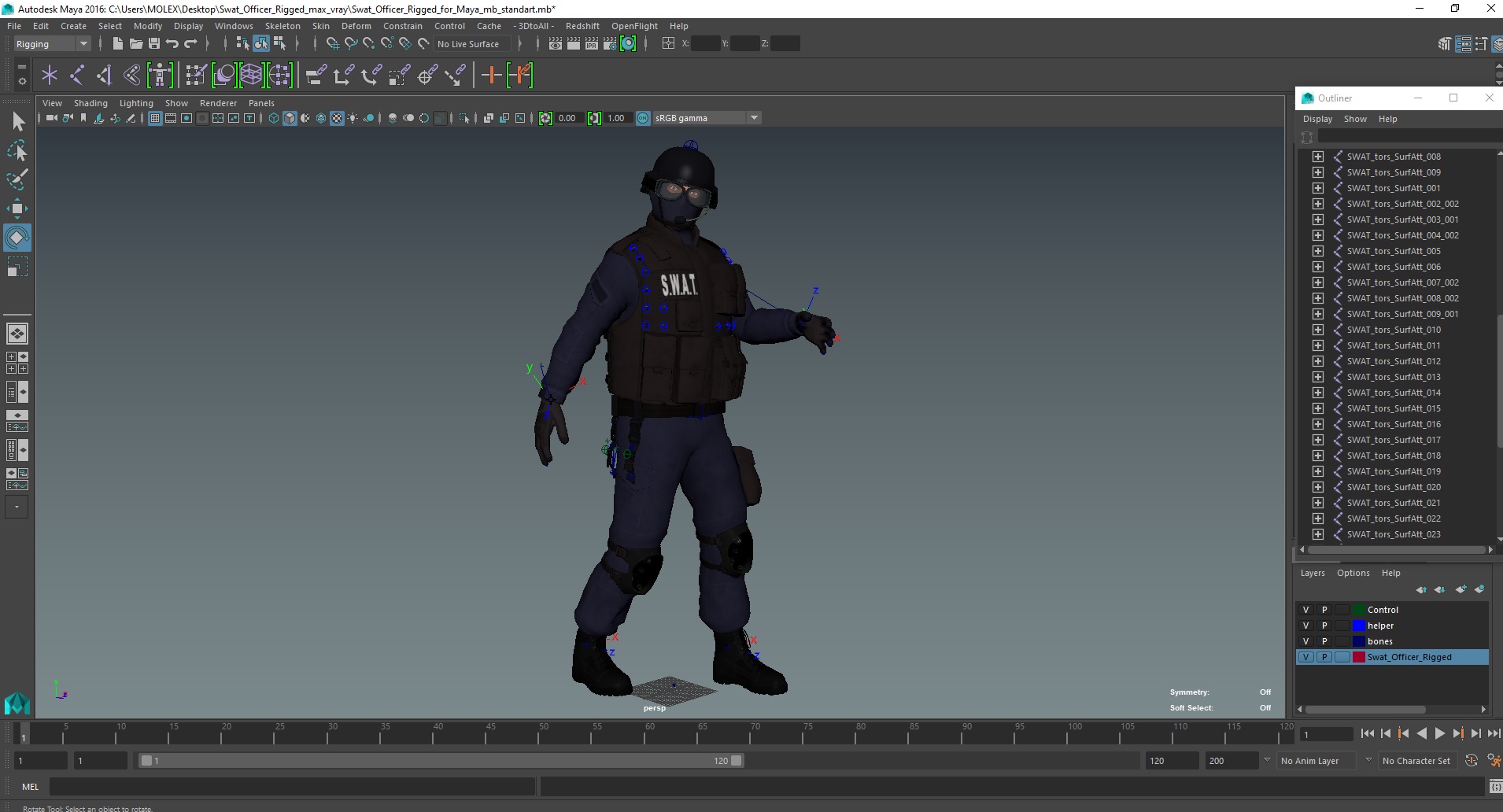Open the Constrain menu
Viewport: 1503px width, 812px height.
402,26
